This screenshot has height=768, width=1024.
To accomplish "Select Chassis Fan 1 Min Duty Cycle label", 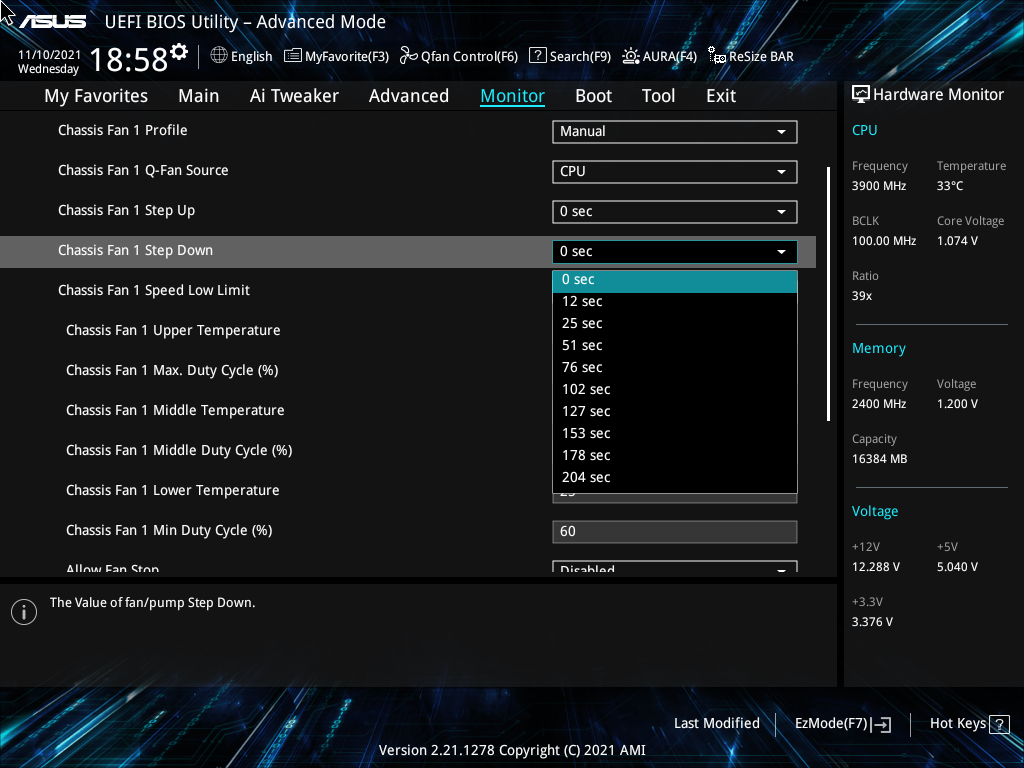I will (x=169, y=530).
